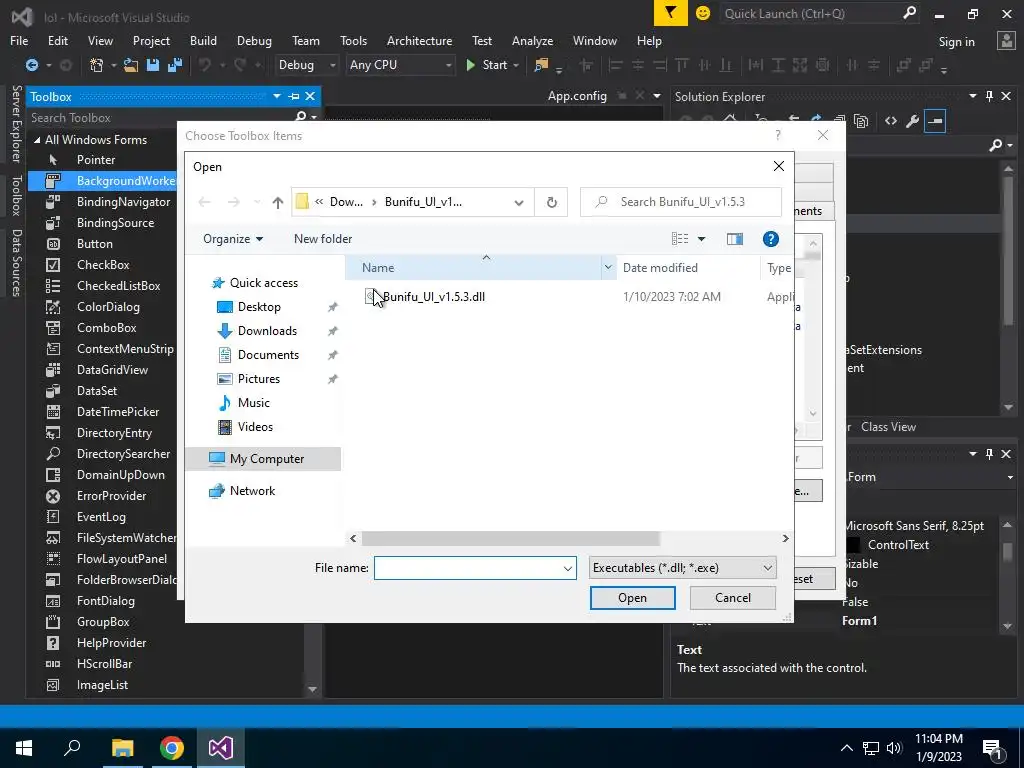1024x768 pixels.
Task: Switch to the App.config document tab
Action: 577,96
